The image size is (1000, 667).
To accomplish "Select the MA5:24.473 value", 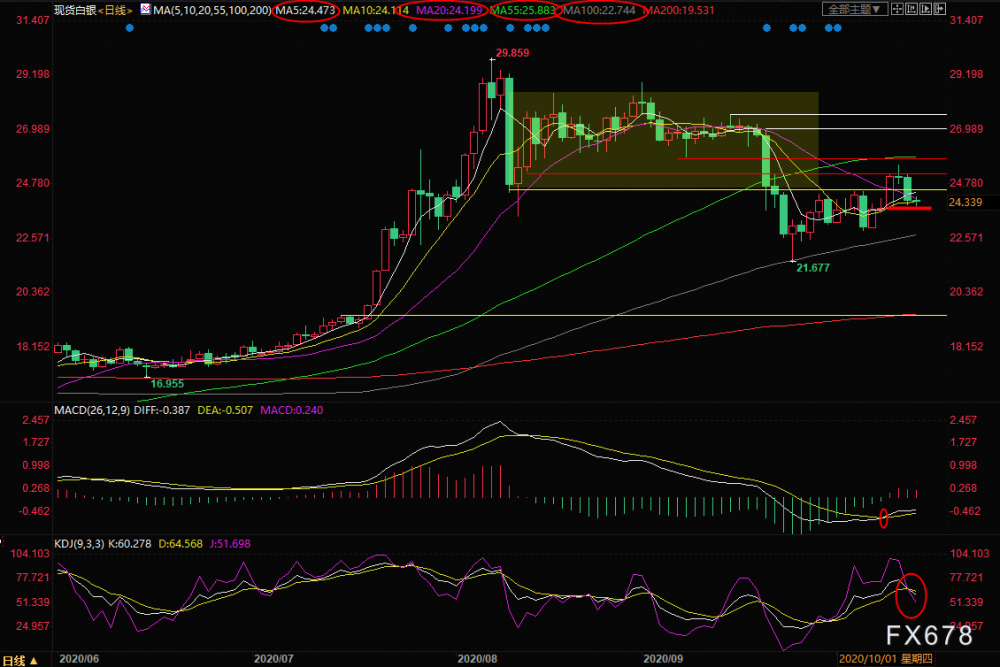I will tap(305, 10).
